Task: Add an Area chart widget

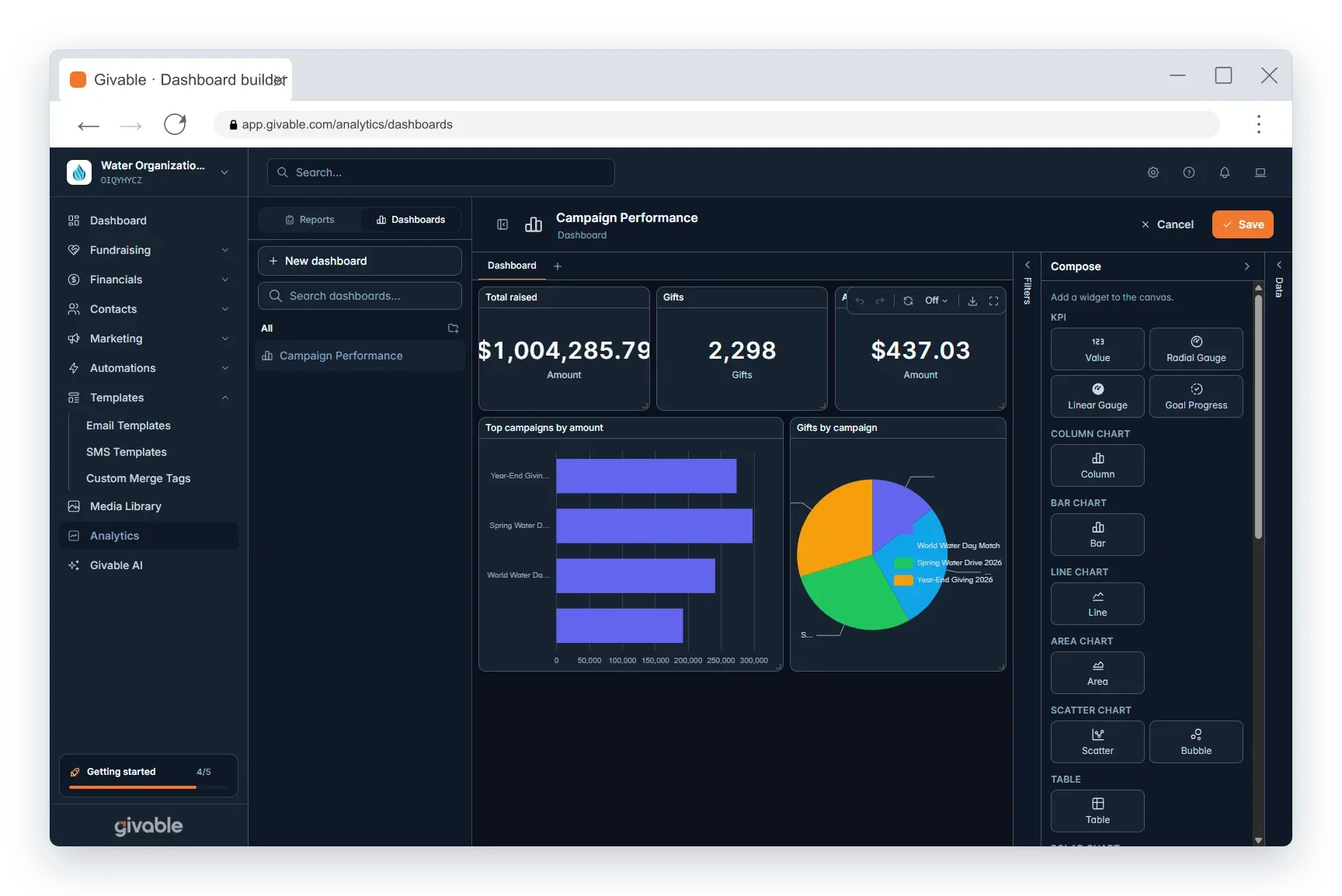Action: click(1097, 672)
